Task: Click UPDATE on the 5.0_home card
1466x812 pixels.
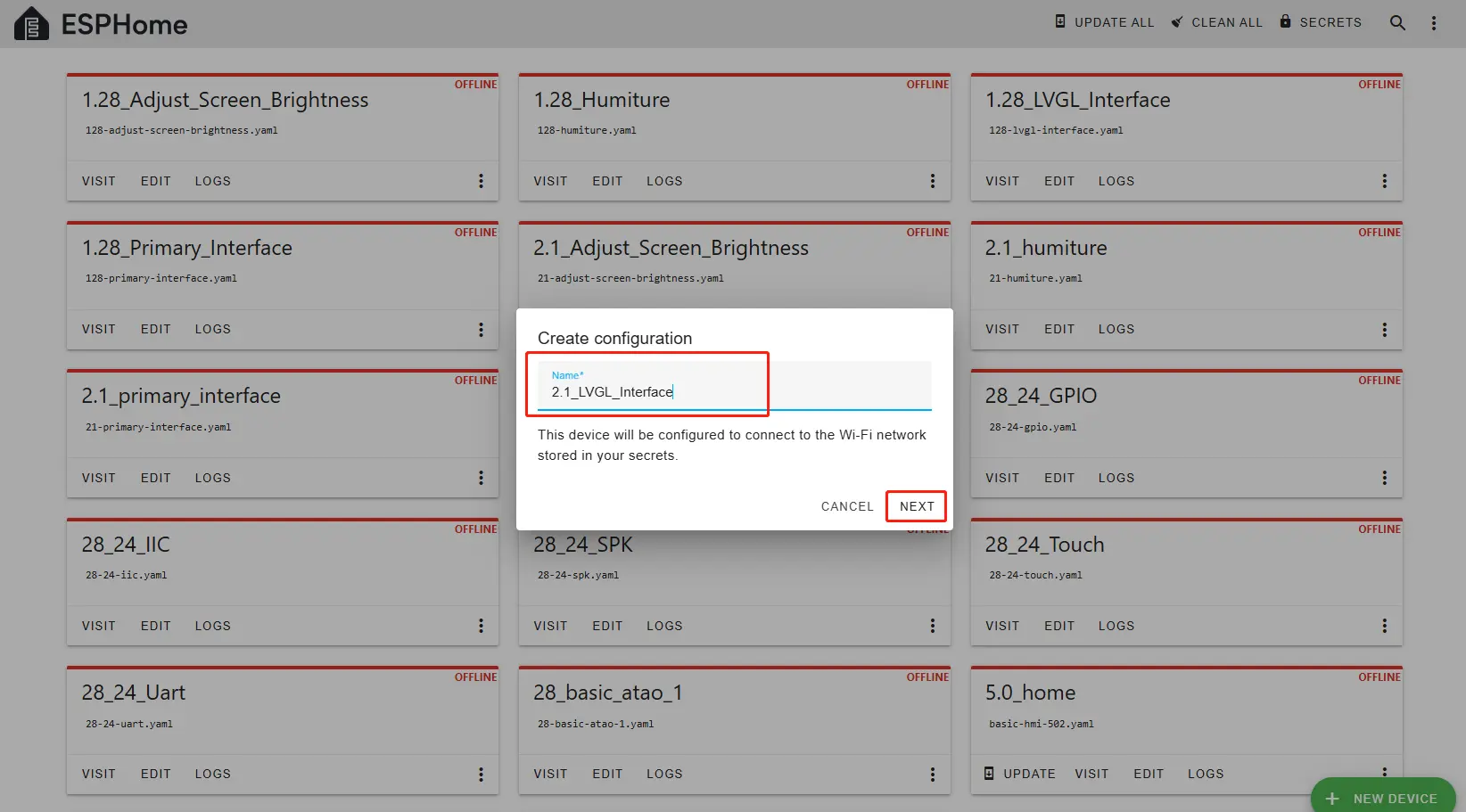Action: 1019,774
